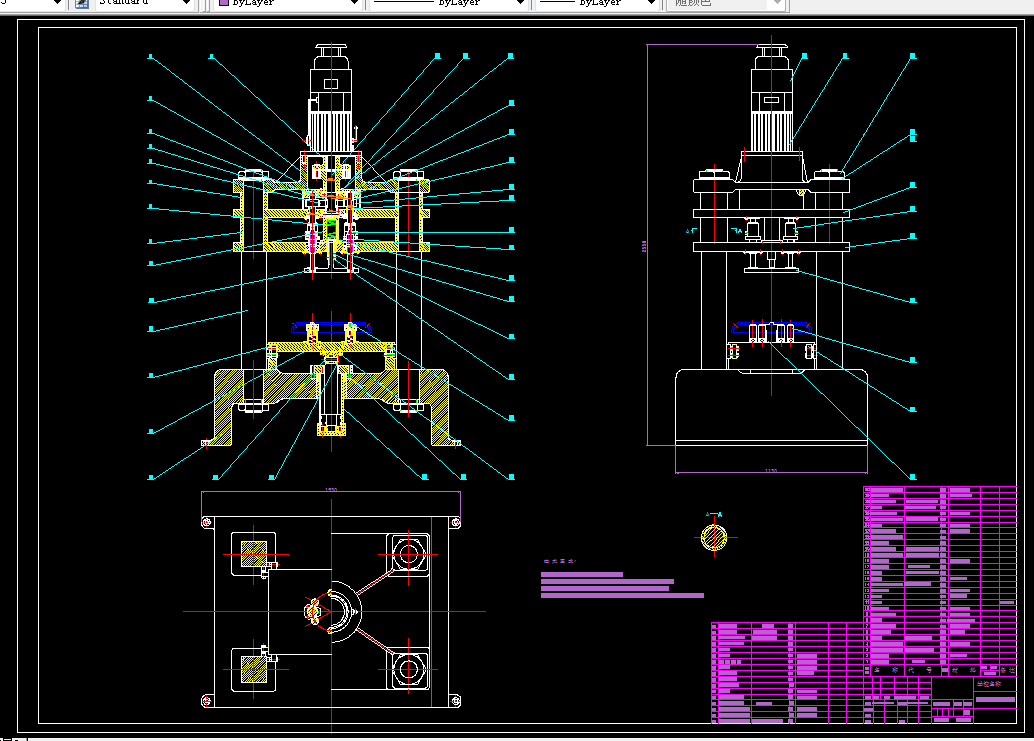Select the yellow hatched square at top-left of plan view
The height and width of the screenshot is (741, 1034).
[x=254, y=554]
